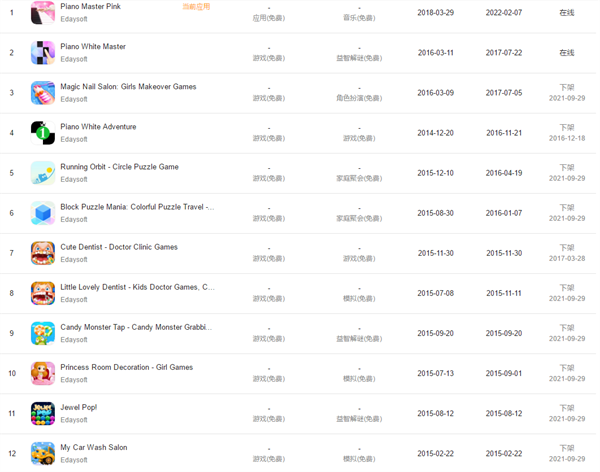The height and width of the screenshot is (472, 600).
Task: Click the Piano Master Pink app icon
Action: [43, 12]
